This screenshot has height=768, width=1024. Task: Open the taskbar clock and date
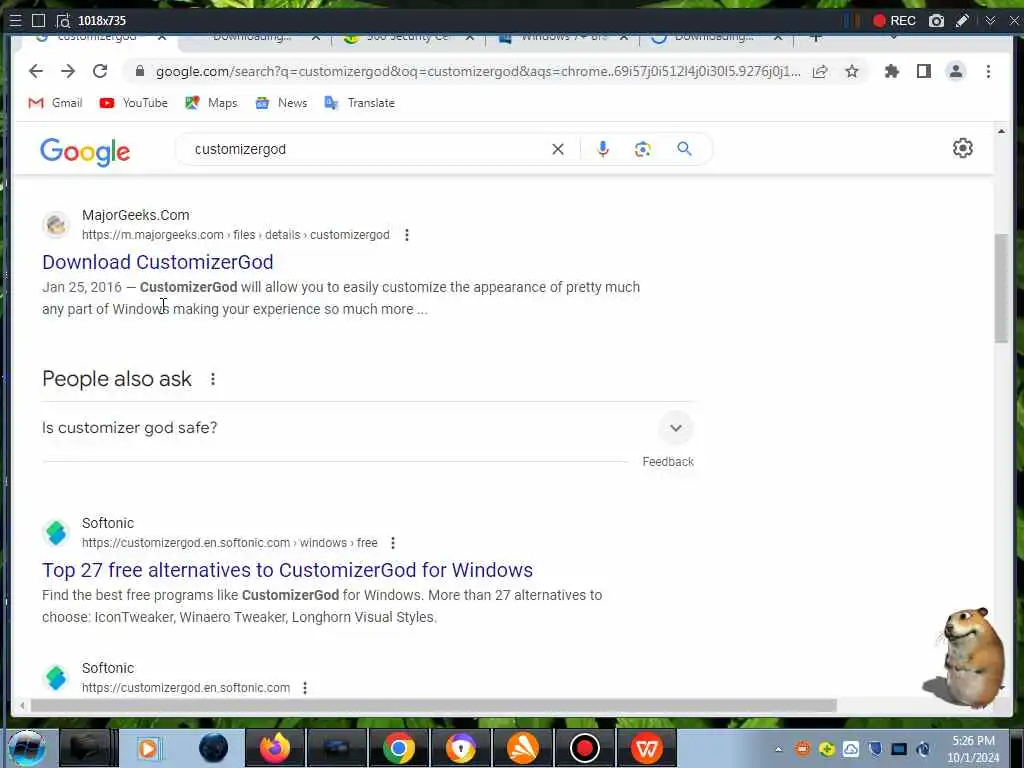point(973,749)
